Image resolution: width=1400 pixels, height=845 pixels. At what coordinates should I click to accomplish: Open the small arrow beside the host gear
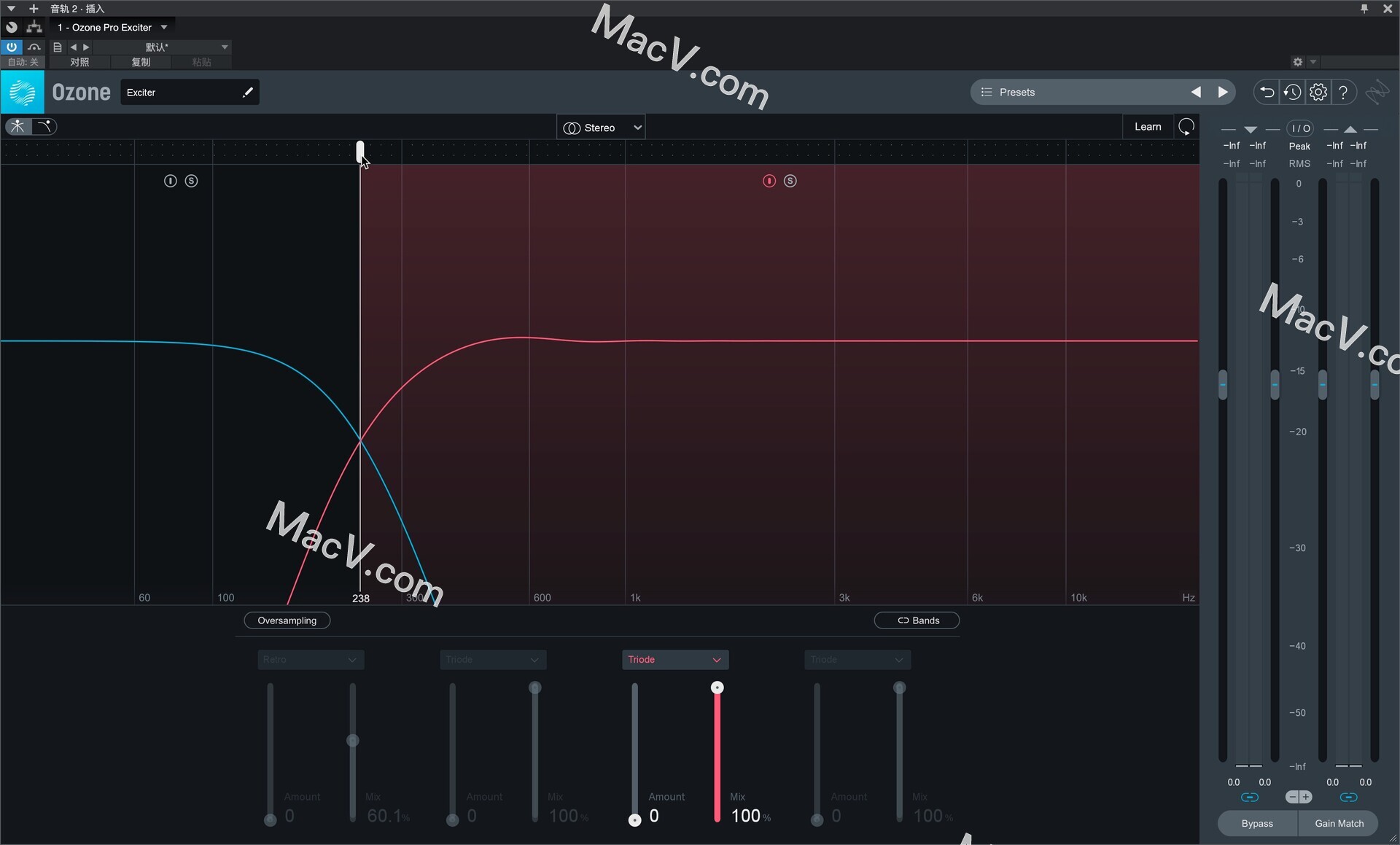coord(1312,62)
